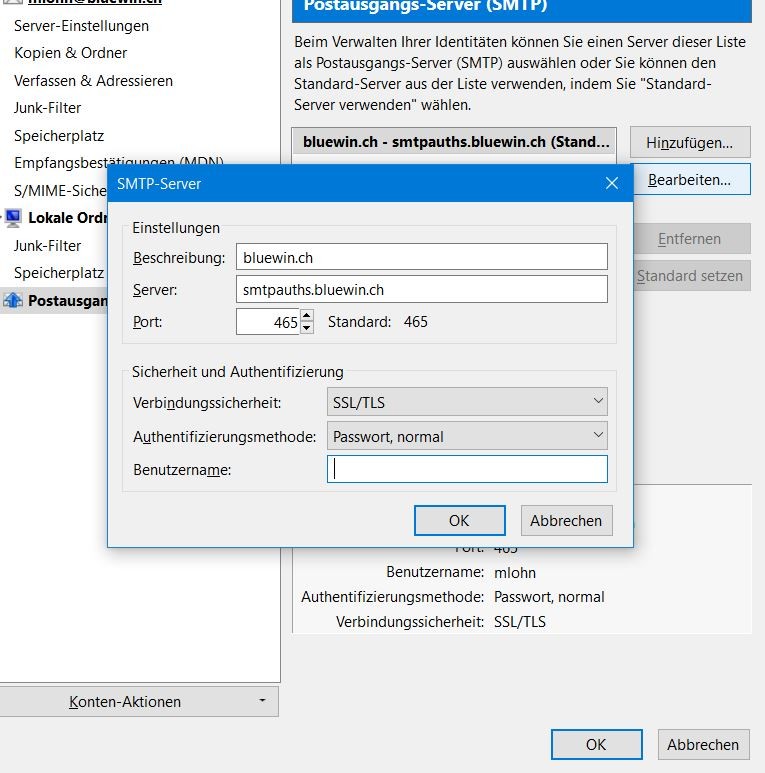Click the Lokale Ordner computer icon
This screenshot has height=773, width=765.
13,218
